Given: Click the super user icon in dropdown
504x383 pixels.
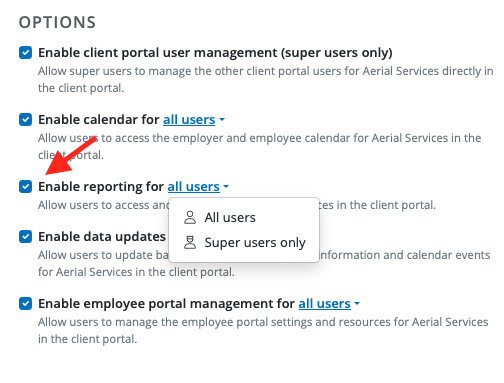Looking at the screenshot, I should pyautogui.click(x=190, y=242).
